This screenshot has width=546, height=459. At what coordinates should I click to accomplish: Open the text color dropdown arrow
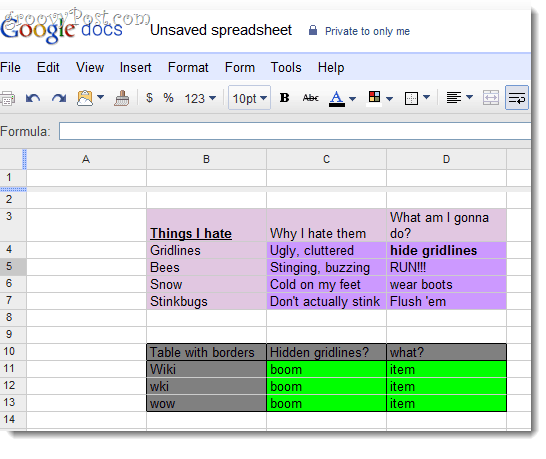(352, 99)
